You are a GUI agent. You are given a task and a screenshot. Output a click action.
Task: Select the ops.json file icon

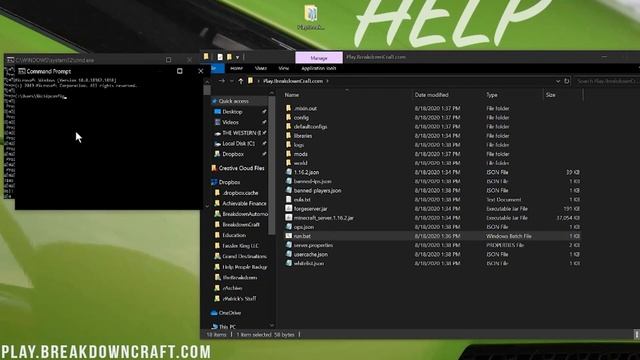click(x=289, y=227)
